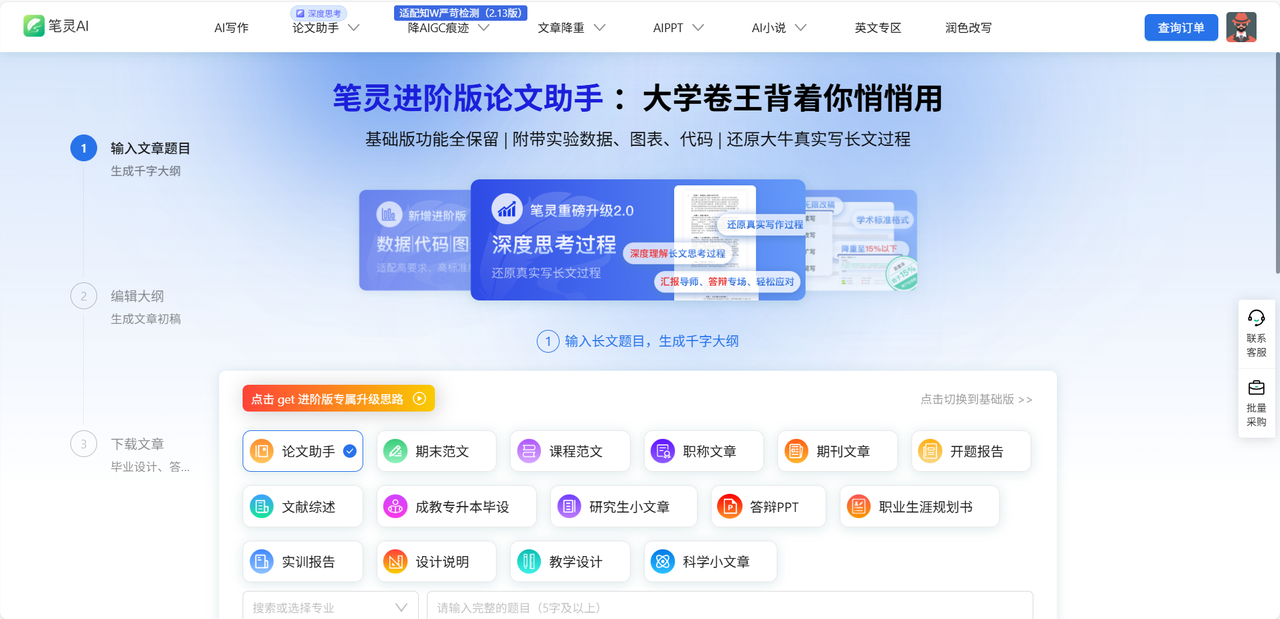This screenshot has width=1280, height=619.
Task: Click the 期刊文章 icon
Action: point(796,451)
